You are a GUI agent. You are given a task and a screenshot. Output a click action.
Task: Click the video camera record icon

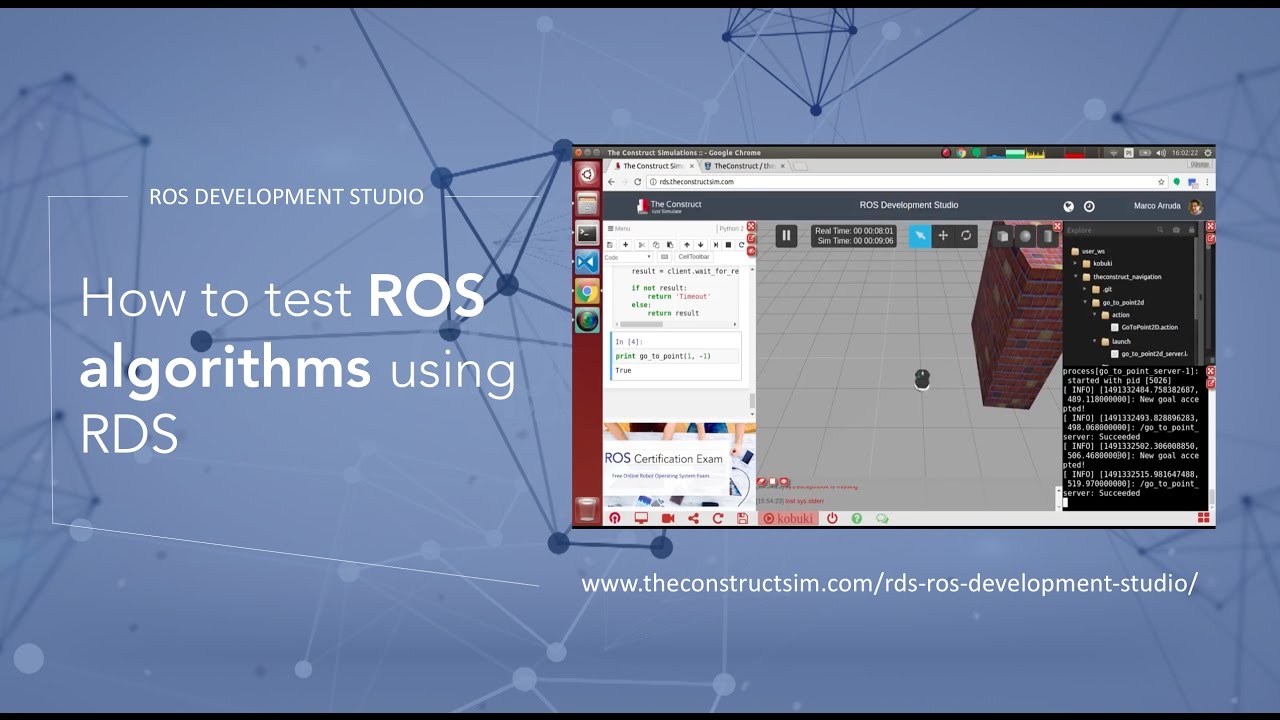click(x=668, y=518)
